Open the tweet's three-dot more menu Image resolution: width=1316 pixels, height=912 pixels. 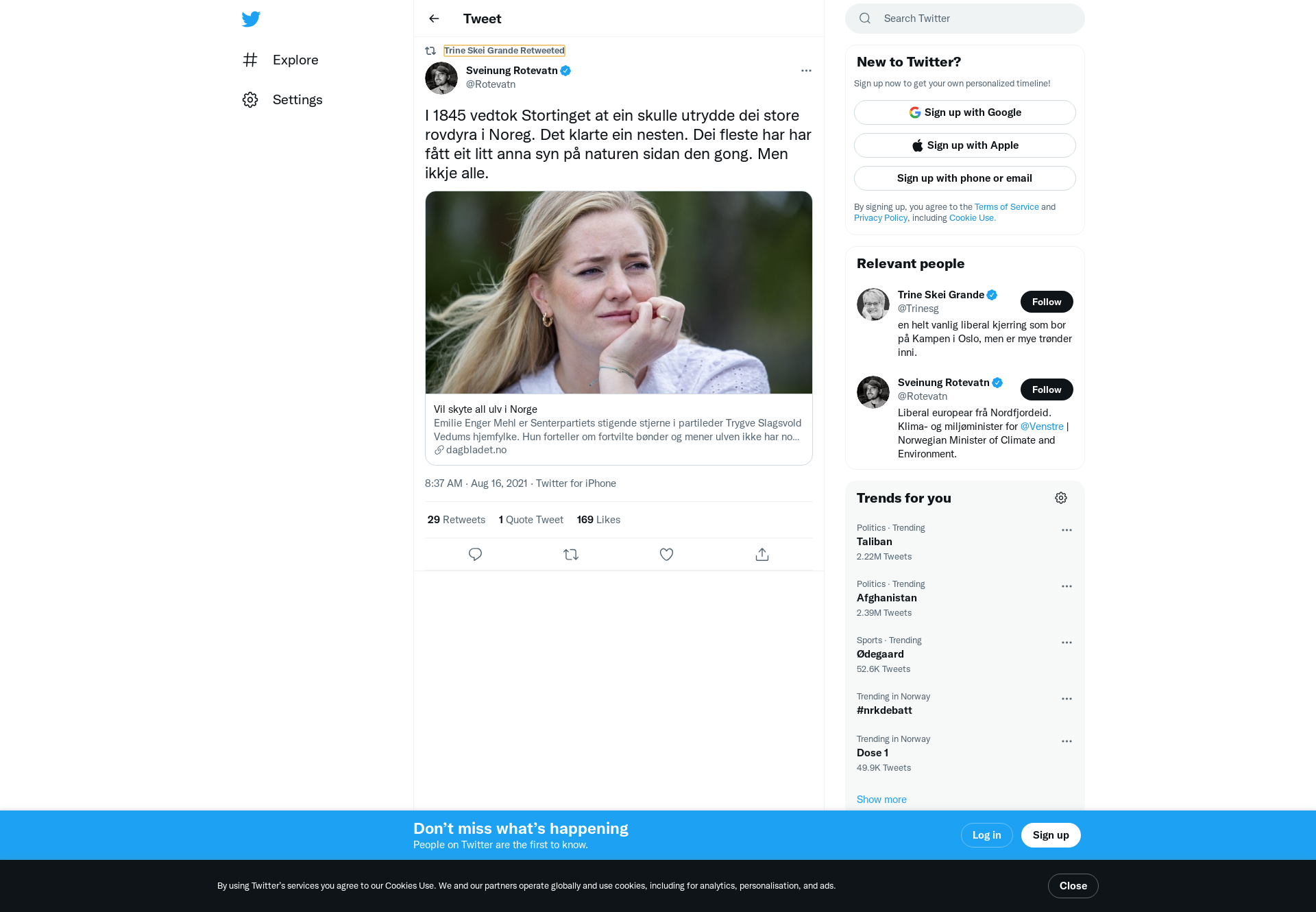(x=806, y=71)
